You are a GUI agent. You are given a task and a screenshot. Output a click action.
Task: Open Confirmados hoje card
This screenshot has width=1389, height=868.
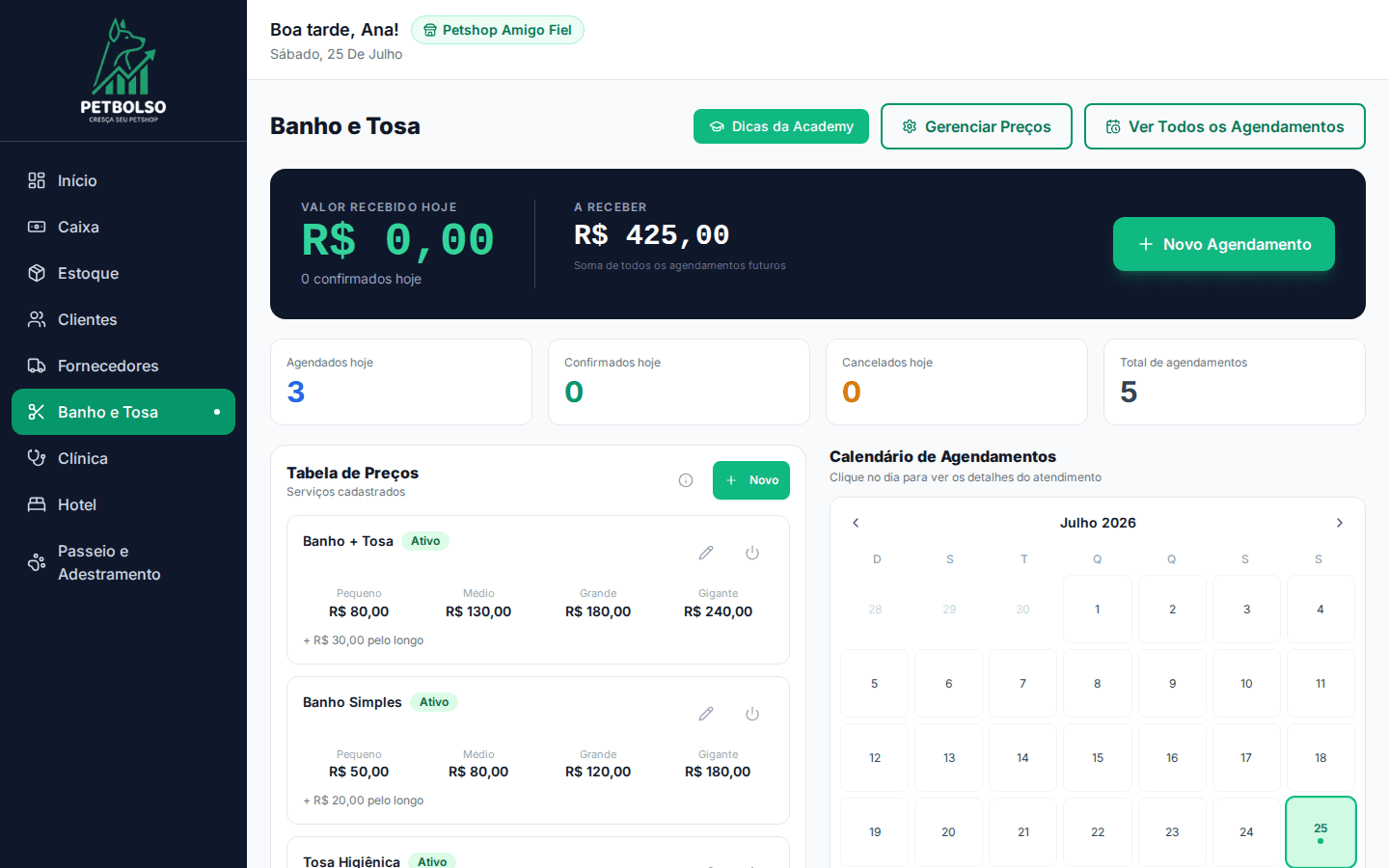pos(679,382)
